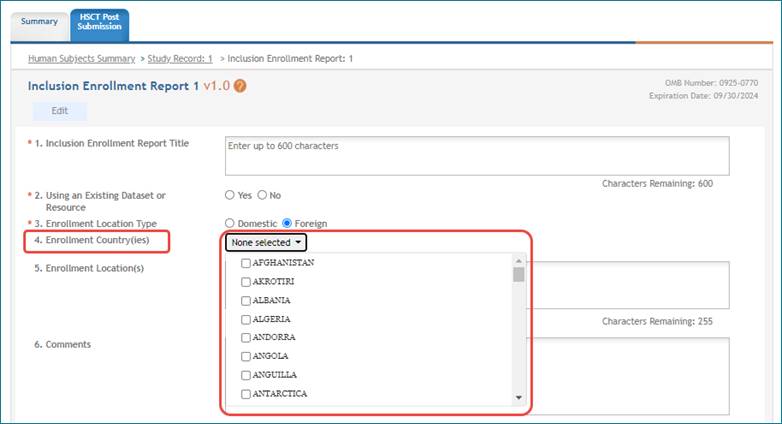Tick the ALBANIA checkbox
The image size is (782, 424).
(x=246, y=300)
